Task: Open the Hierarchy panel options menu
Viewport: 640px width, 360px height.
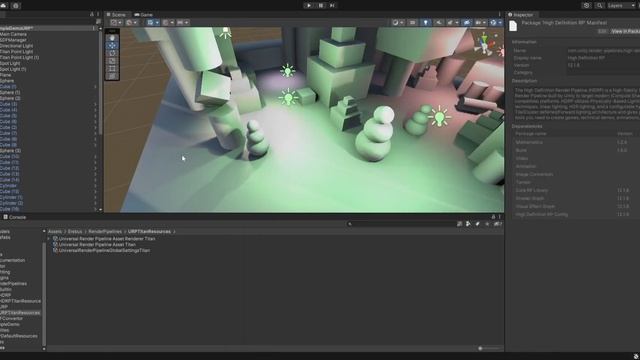Action: pyautogui.click(x=98, y=14)
